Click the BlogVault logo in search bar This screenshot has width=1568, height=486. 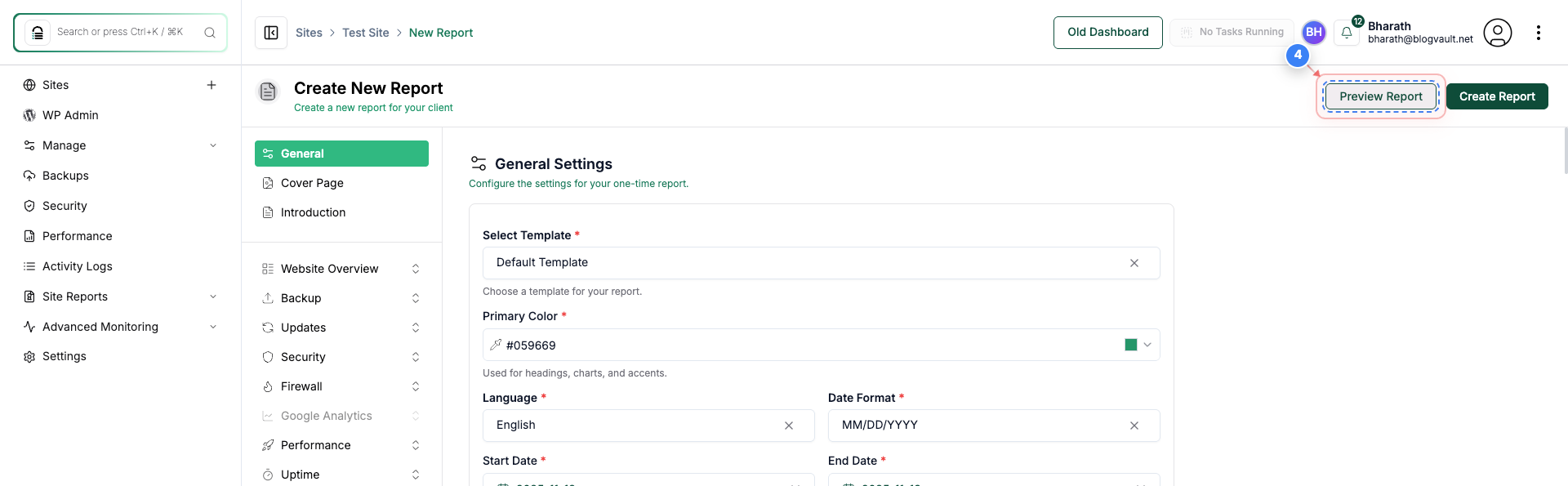(x=38, y=33)
